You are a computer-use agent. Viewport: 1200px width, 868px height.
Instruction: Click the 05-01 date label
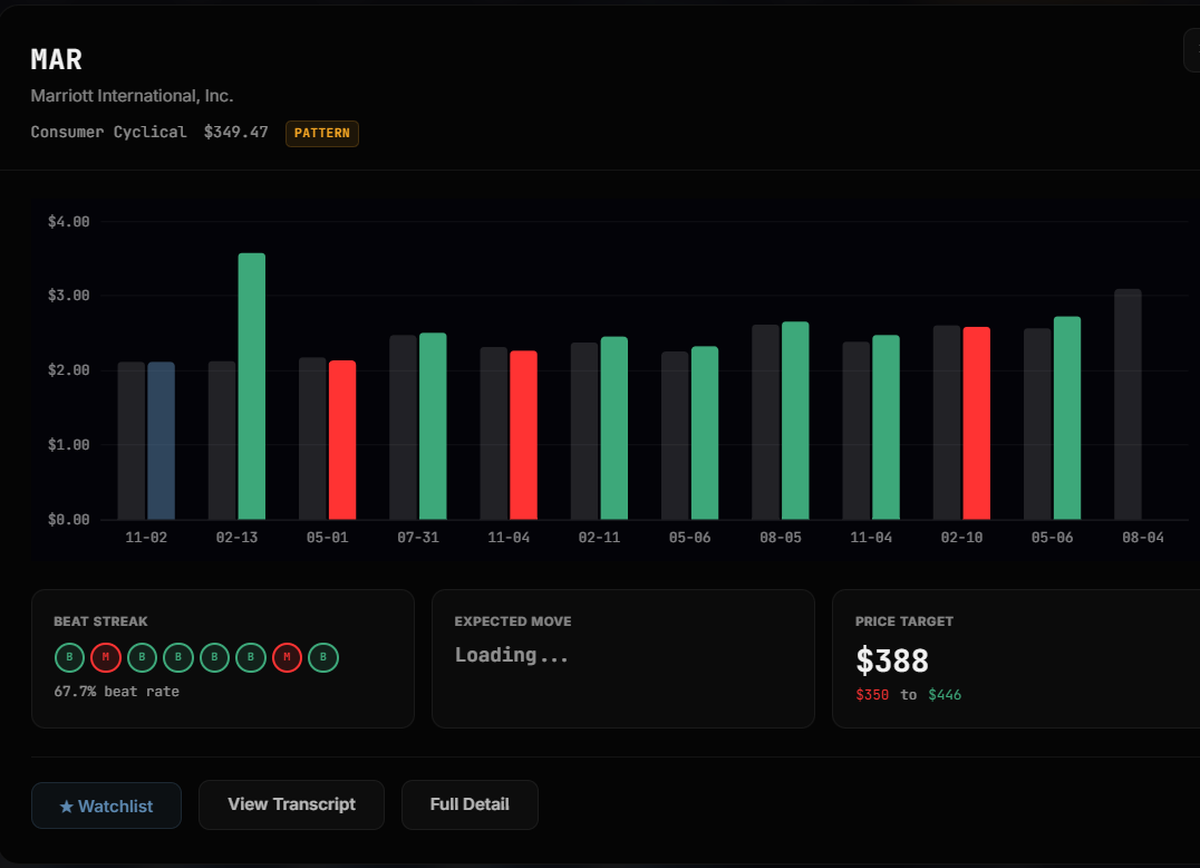(x=327, y=538)
